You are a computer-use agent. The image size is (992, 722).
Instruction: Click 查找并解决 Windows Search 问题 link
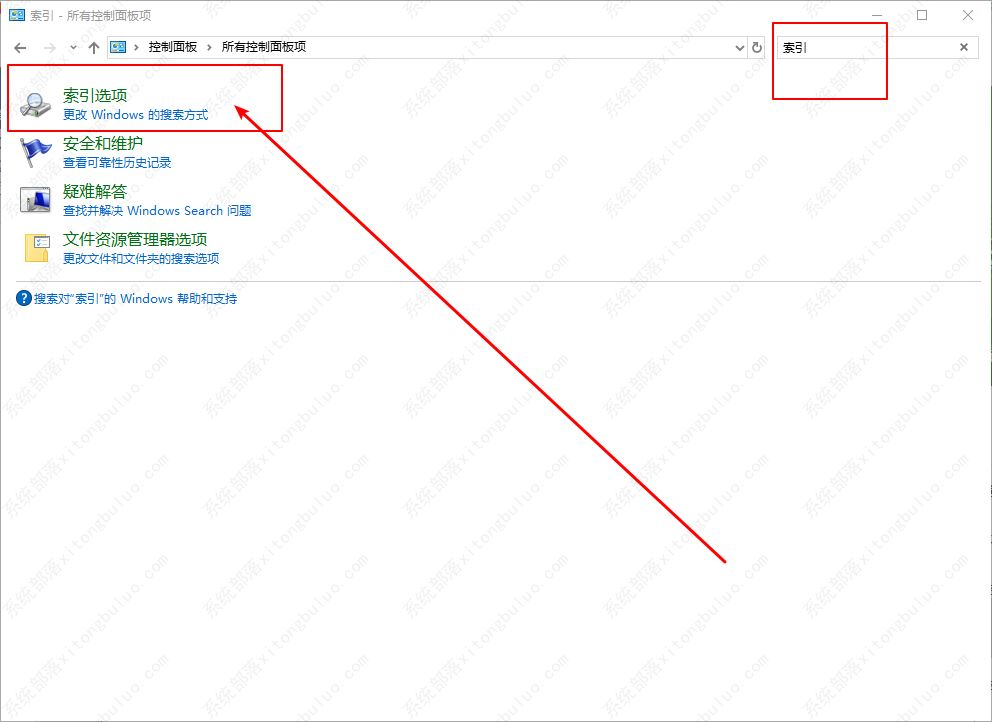tap(157, 211)
